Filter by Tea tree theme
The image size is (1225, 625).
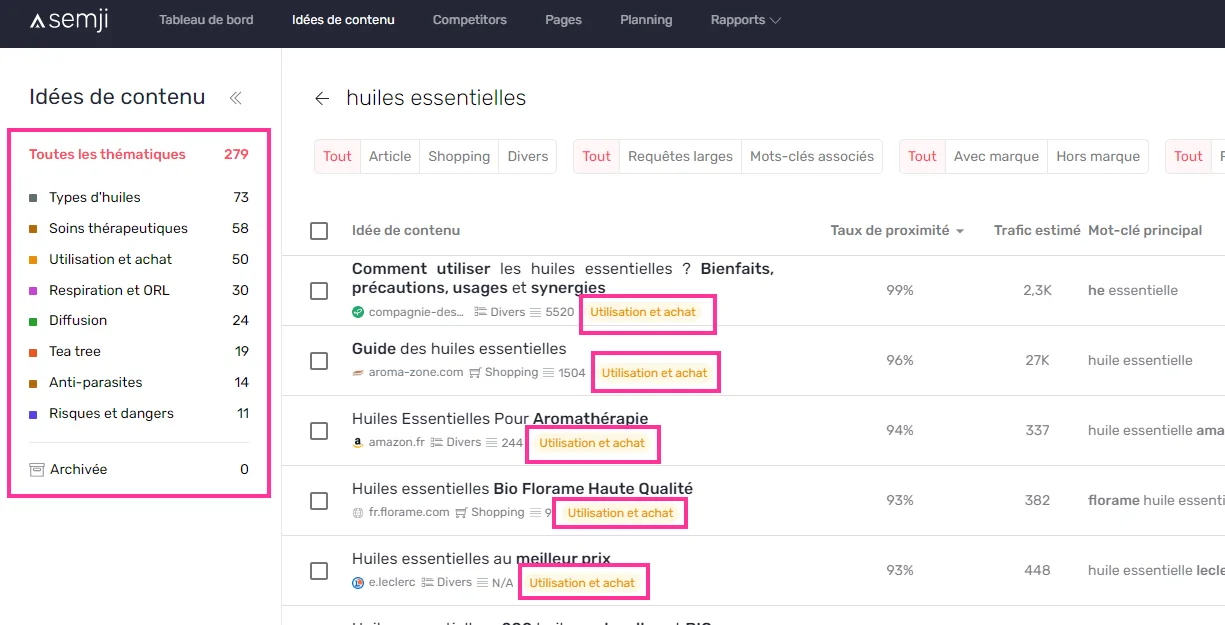(139, 351)
